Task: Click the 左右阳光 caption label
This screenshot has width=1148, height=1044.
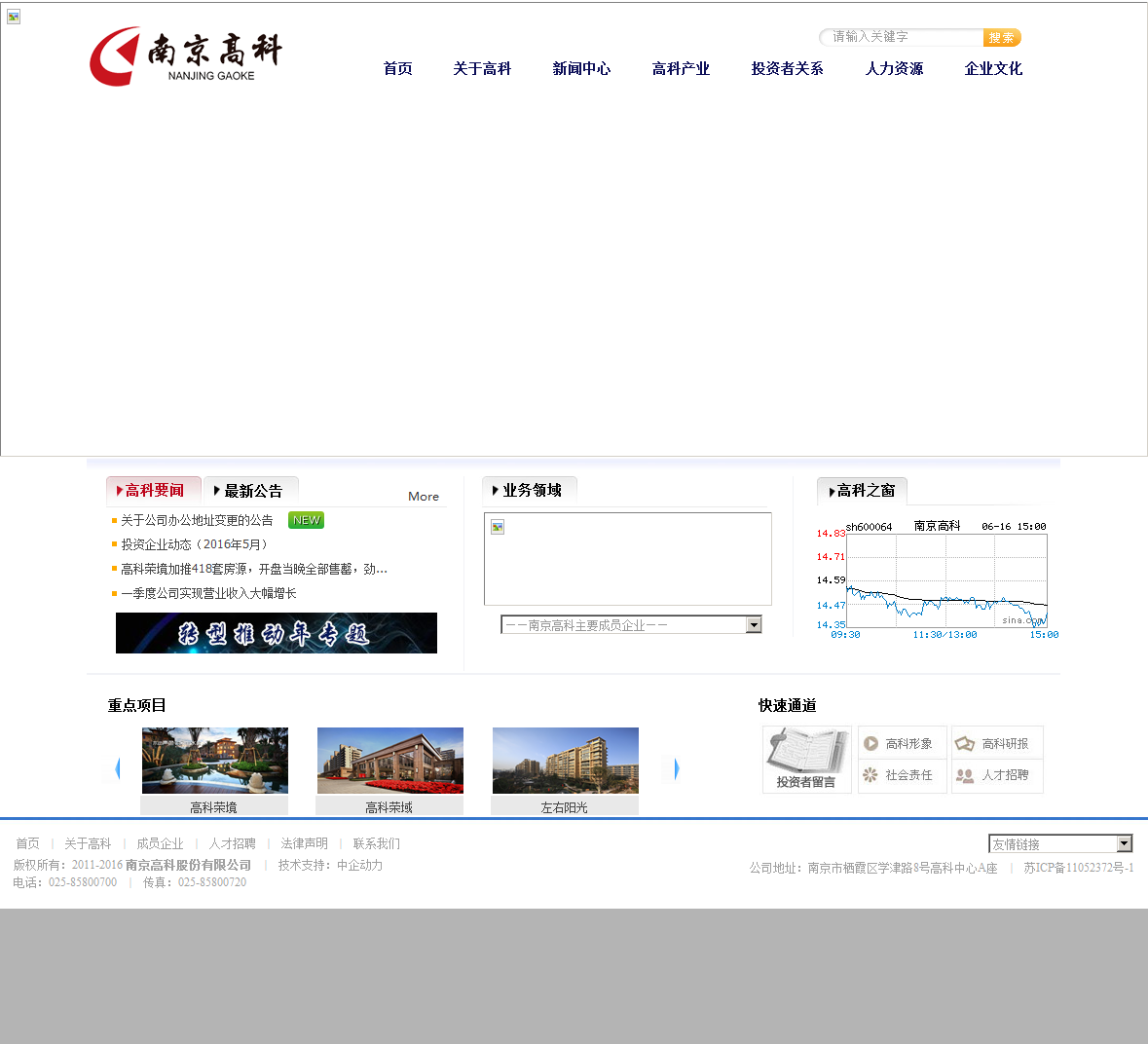Action: coord(564,806)
